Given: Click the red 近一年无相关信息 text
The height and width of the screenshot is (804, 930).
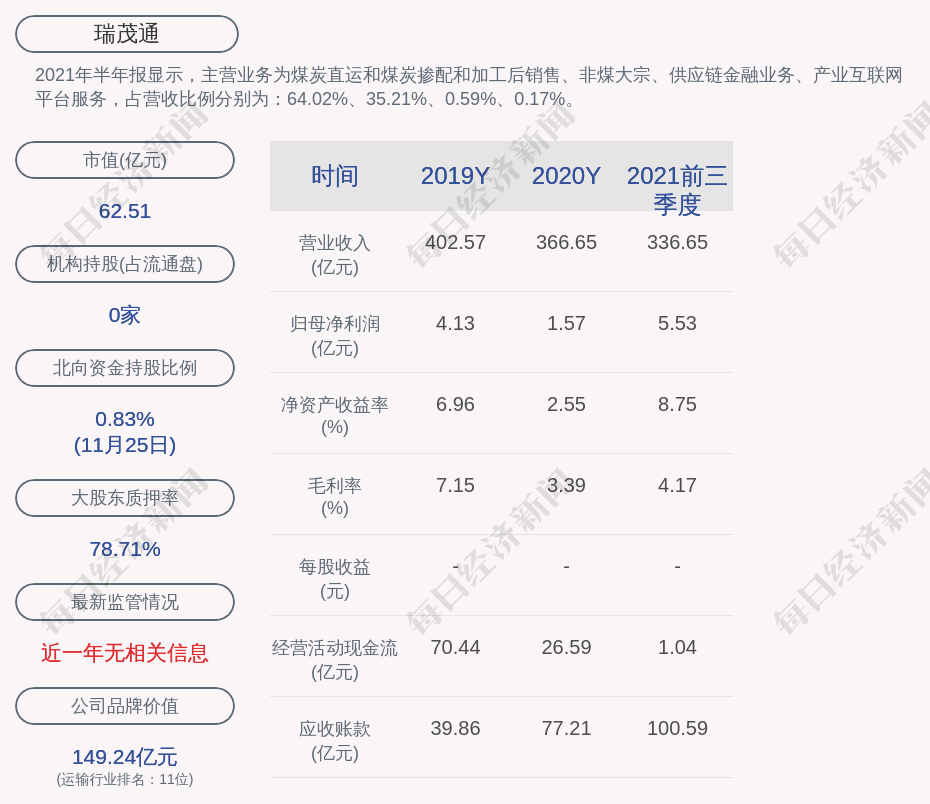Looking at the screenshot, I should [125, 653].
